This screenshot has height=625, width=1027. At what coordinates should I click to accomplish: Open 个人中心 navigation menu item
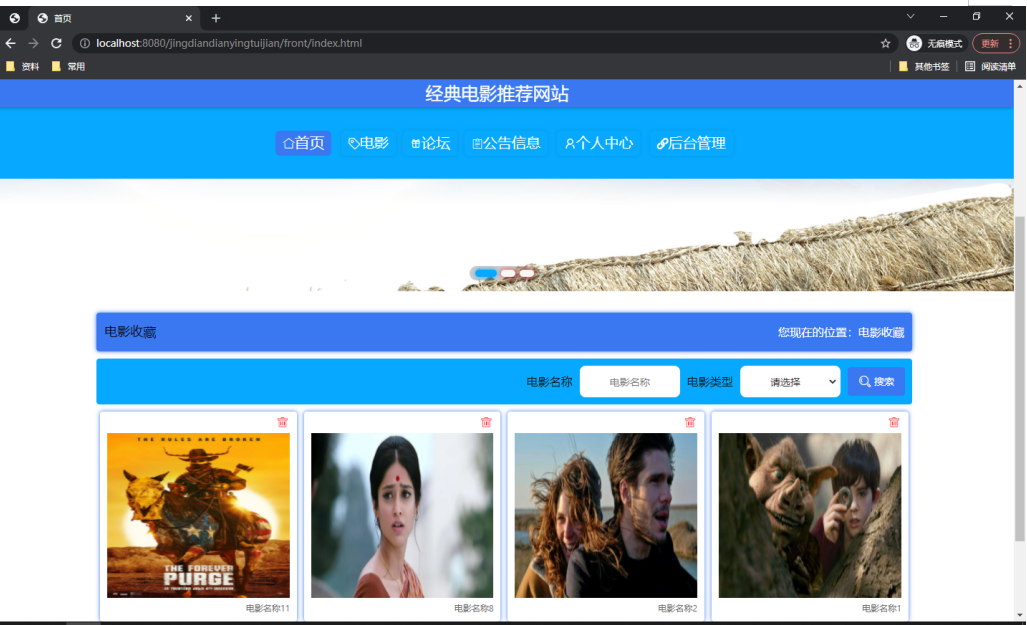pos(599,143)
